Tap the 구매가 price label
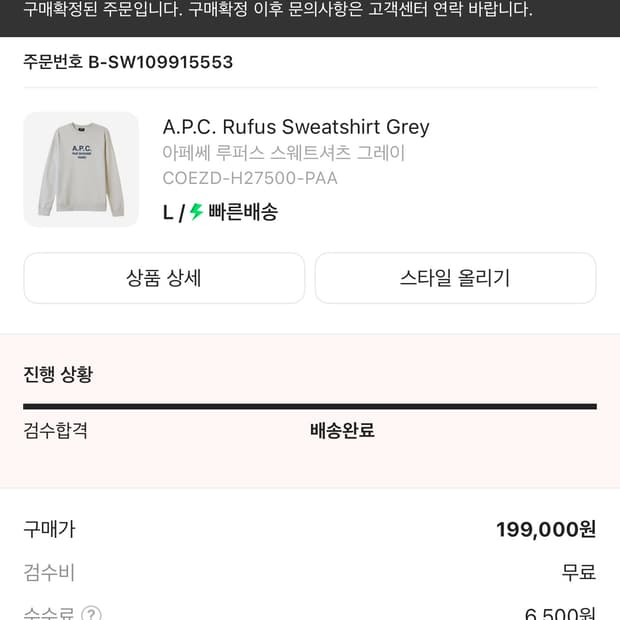The image size is (620, 620). (x=49, y=529)
